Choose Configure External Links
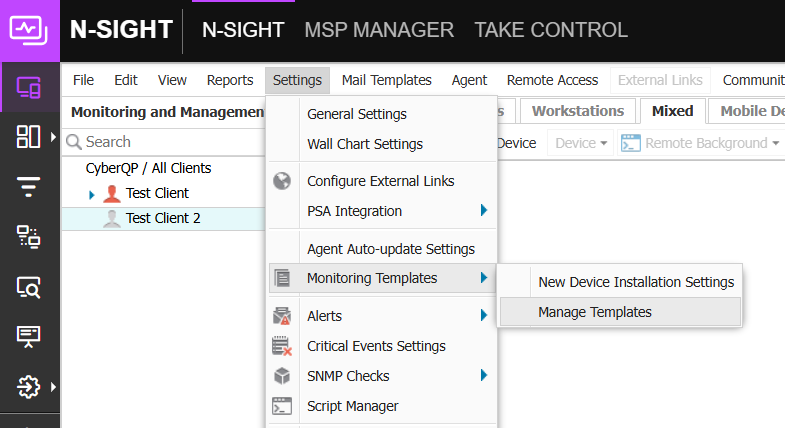 pos(383,181)
